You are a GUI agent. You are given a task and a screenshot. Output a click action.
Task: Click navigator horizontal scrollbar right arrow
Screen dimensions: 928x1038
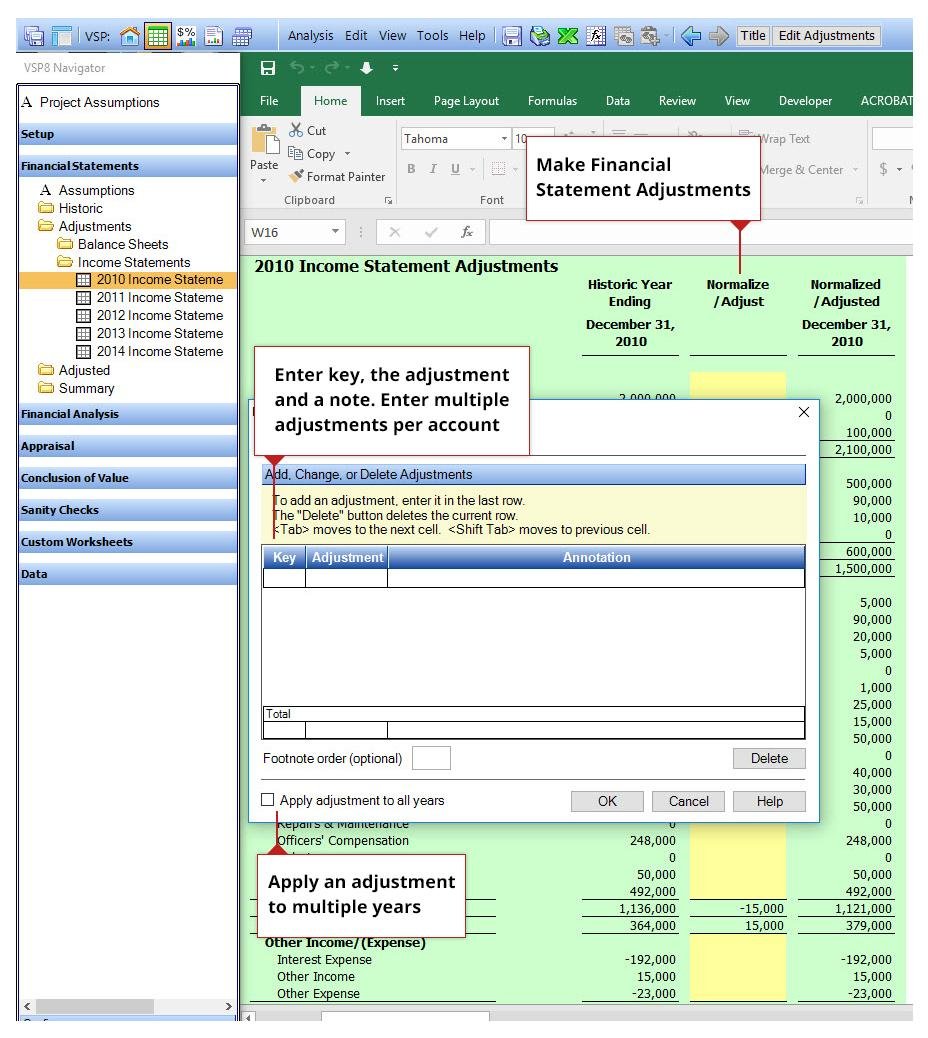(x=229, y=1006)
